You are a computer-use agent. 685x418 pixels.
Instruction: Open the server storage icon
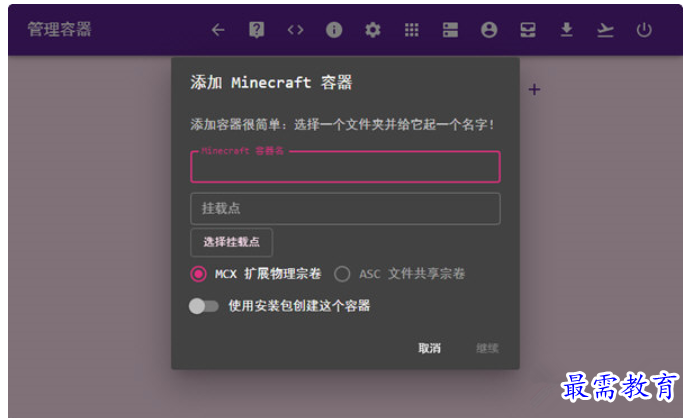[x=450, y=30]
